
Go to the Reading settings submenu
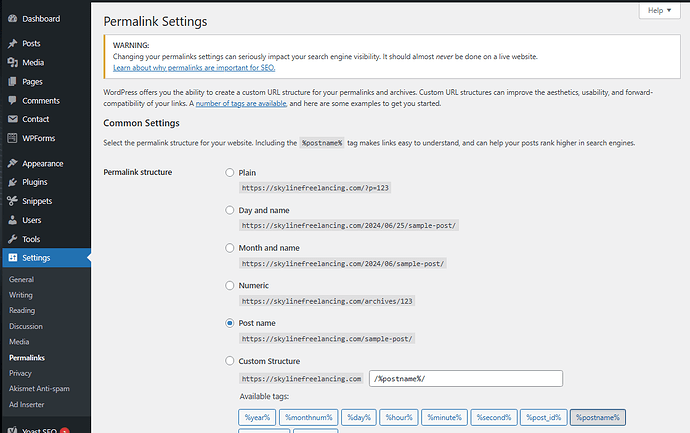point(23,310)
